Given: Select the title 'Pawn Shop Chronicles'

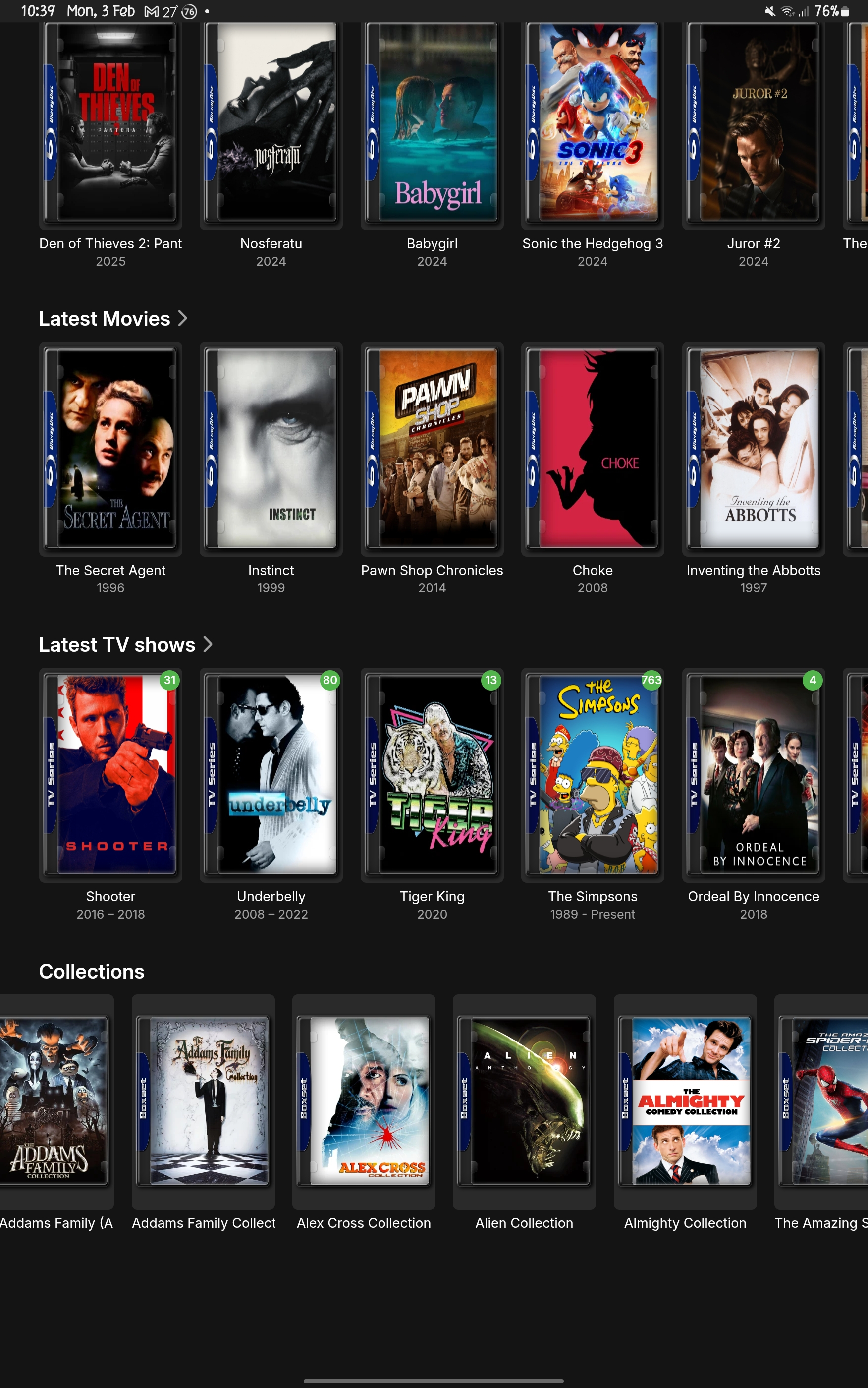Looking at the screenshot, I should pyautogui.click(x=432, y=570).
